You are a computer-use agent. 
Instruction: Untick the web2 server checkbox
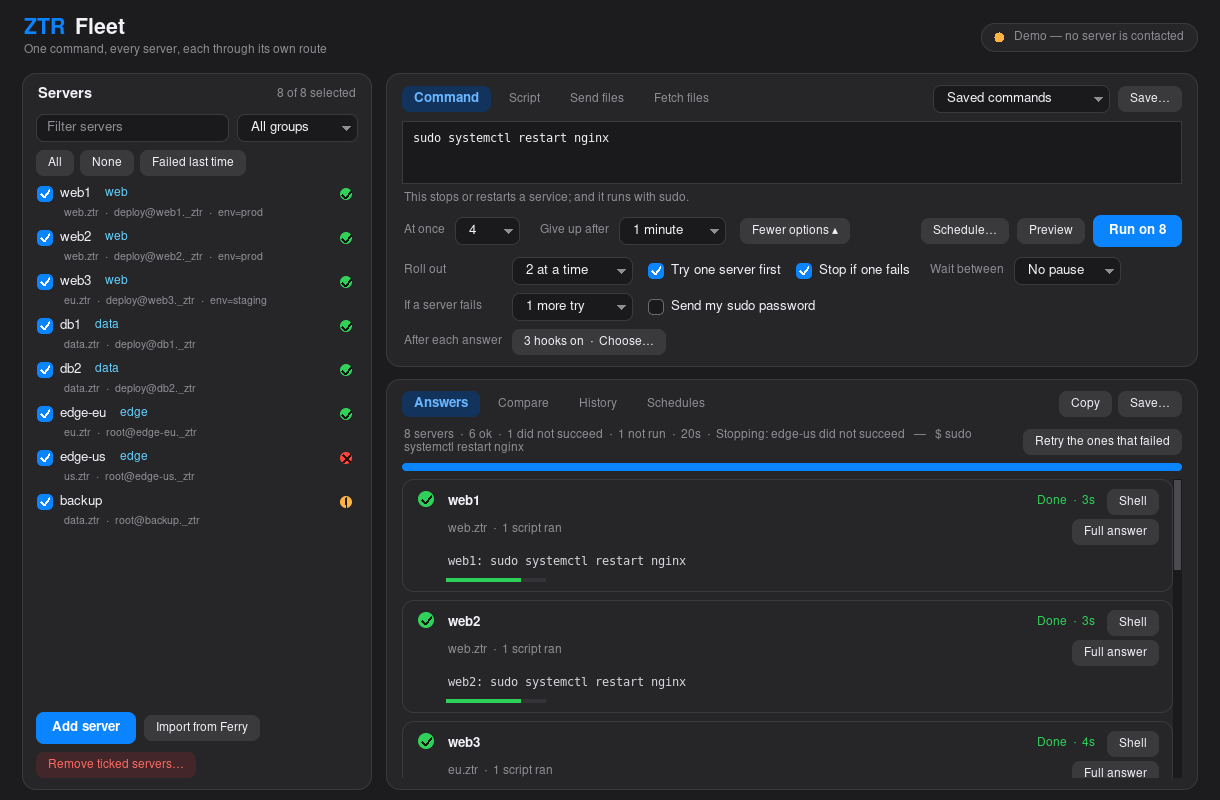click(45, 238)
